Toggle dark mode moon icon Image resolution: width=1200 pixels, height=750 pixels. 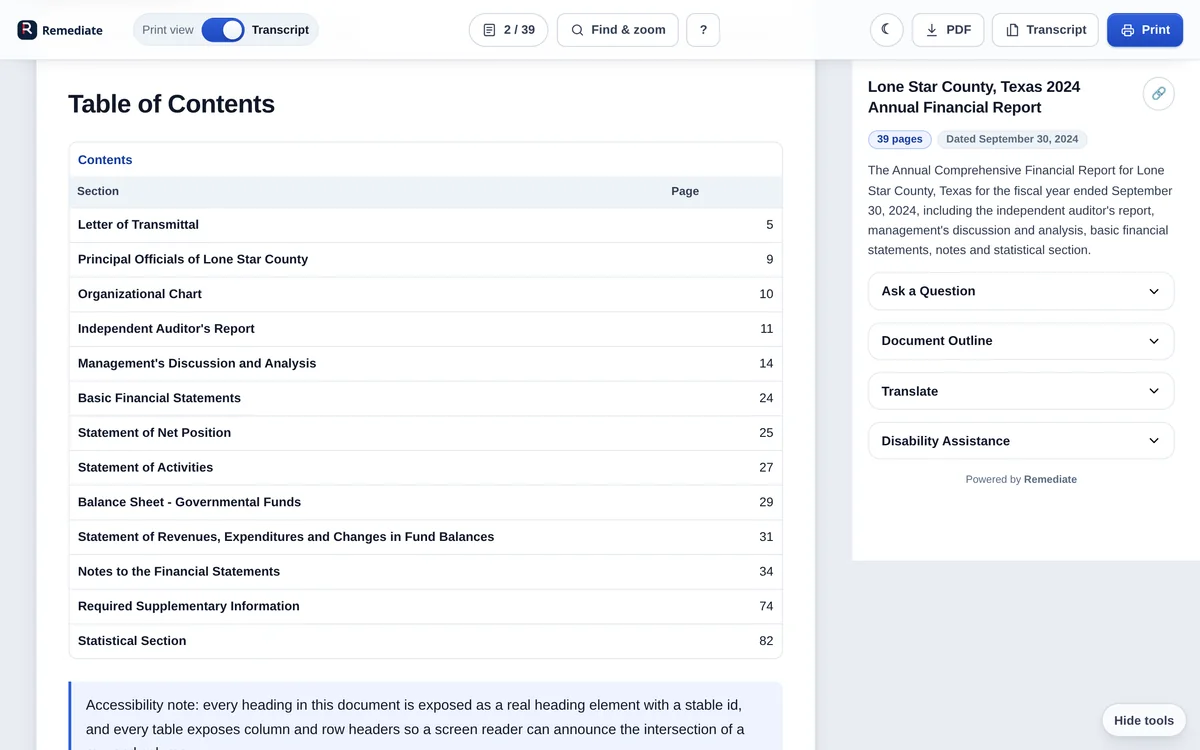pyautogui.click(x=886, y=30)
